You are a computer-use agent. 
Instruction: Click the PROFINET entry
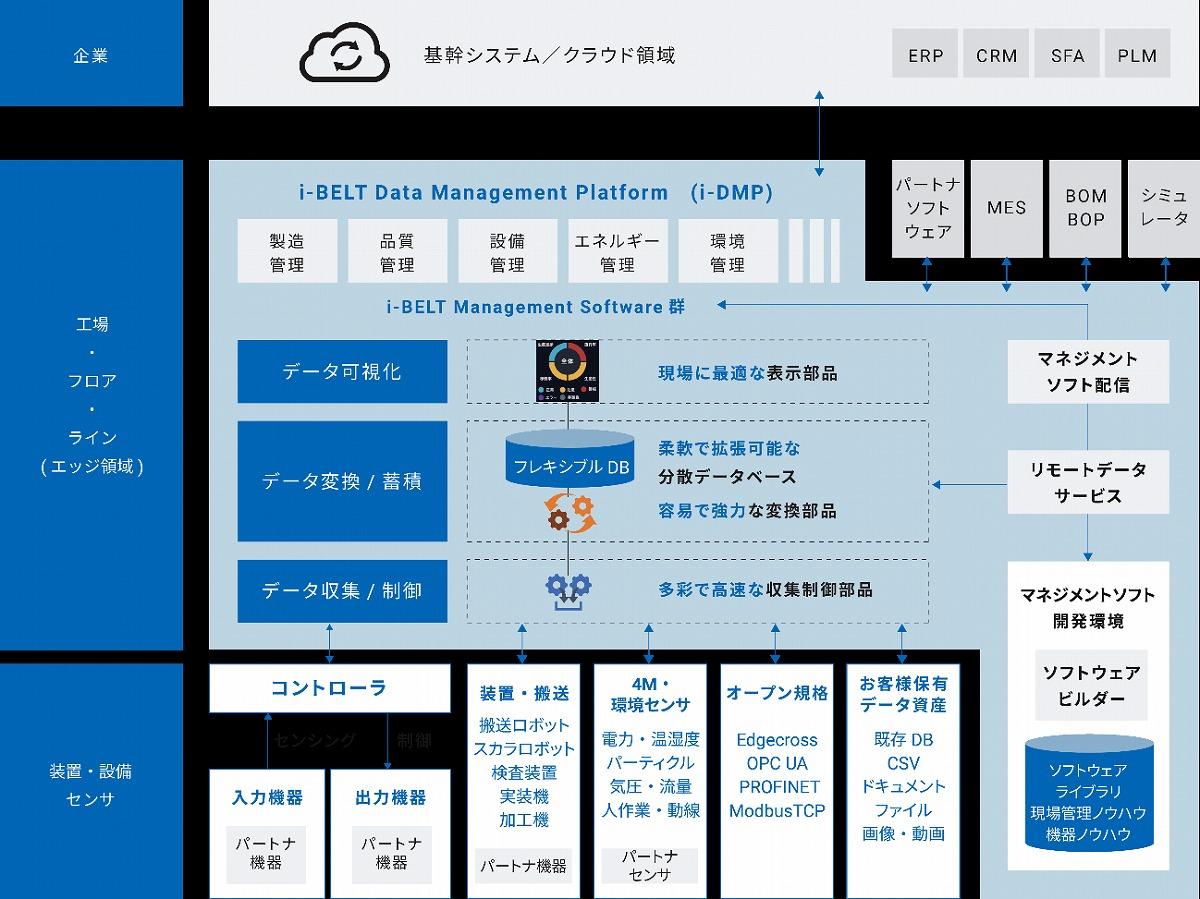point(777,787)
